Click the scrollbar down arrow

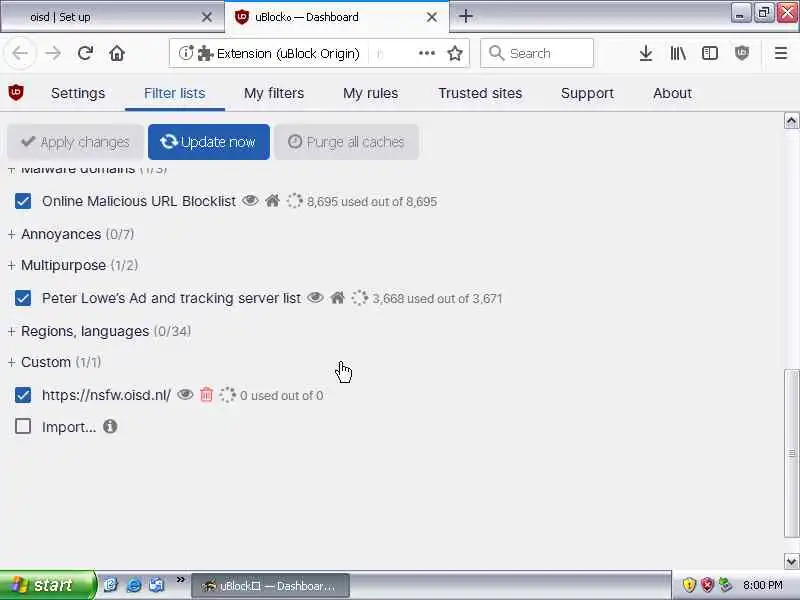(x=791, y=562)
